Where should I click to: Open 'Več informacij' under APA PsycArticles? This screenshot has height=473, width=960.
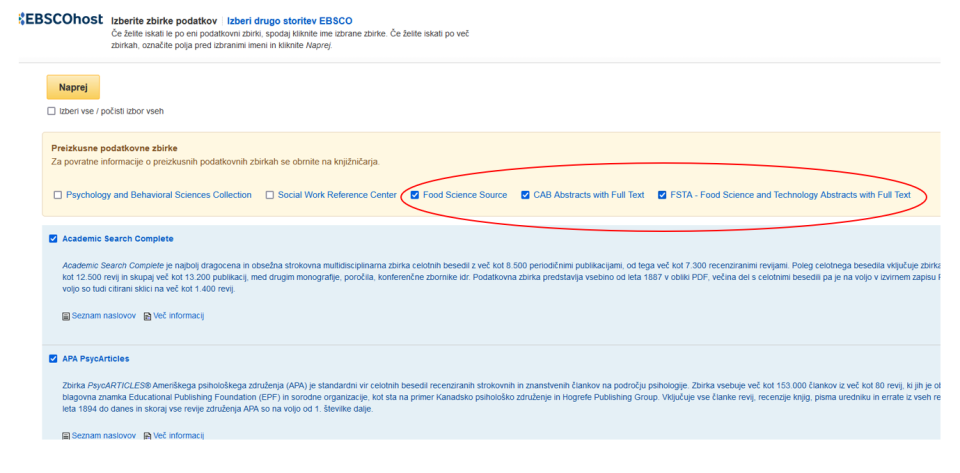(x=178, y=436)
